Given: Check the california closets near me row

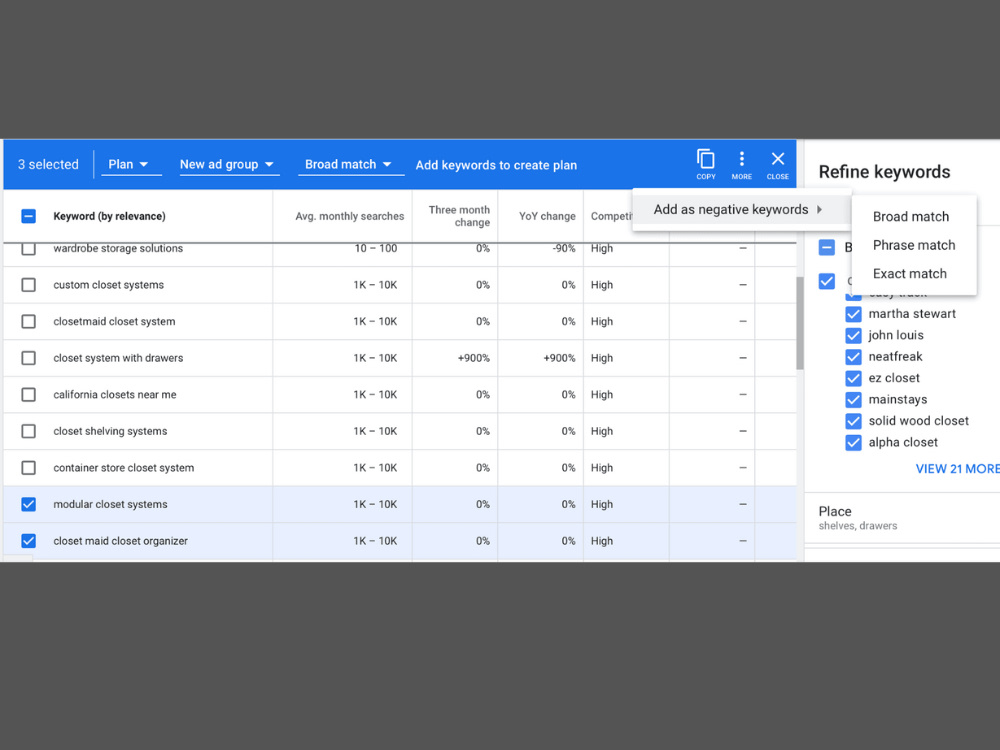Looking at the screenshot, I should click(x=29, y=395).
